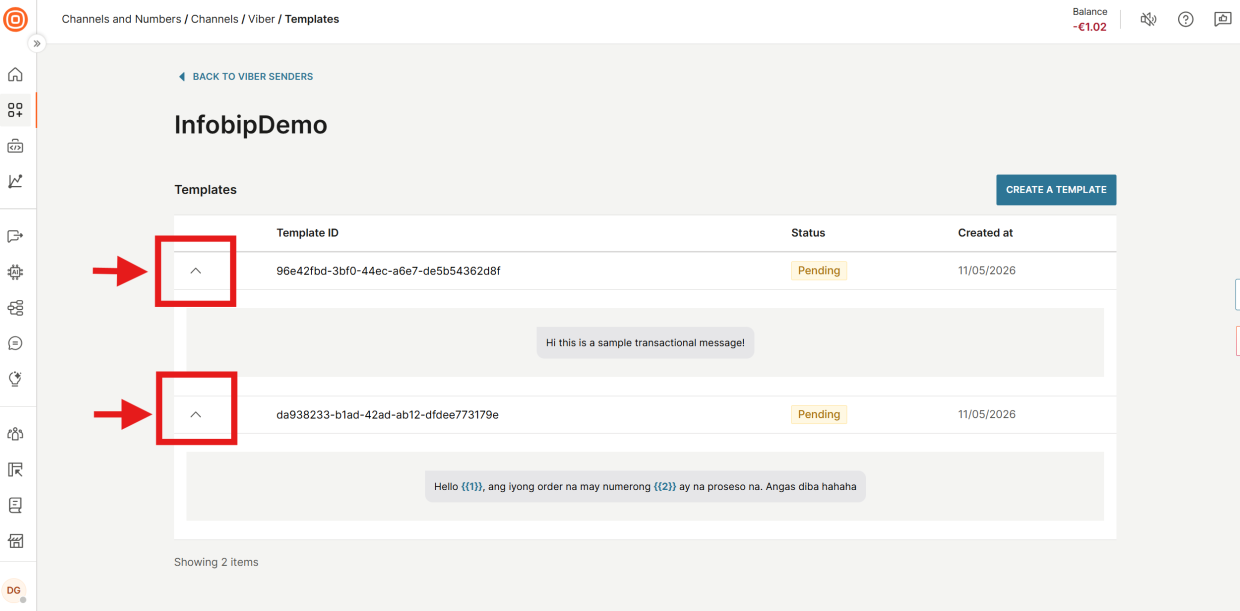This screenshot has width=1240, height=611.
Task: Open the chat bubble icon in the sidebar
Action: 15,343
